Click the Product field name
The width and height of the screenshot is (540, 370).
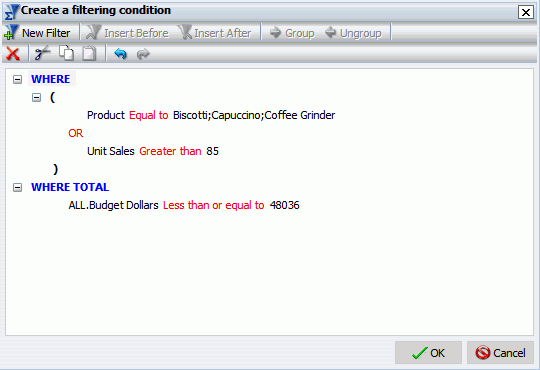point(106,115)
